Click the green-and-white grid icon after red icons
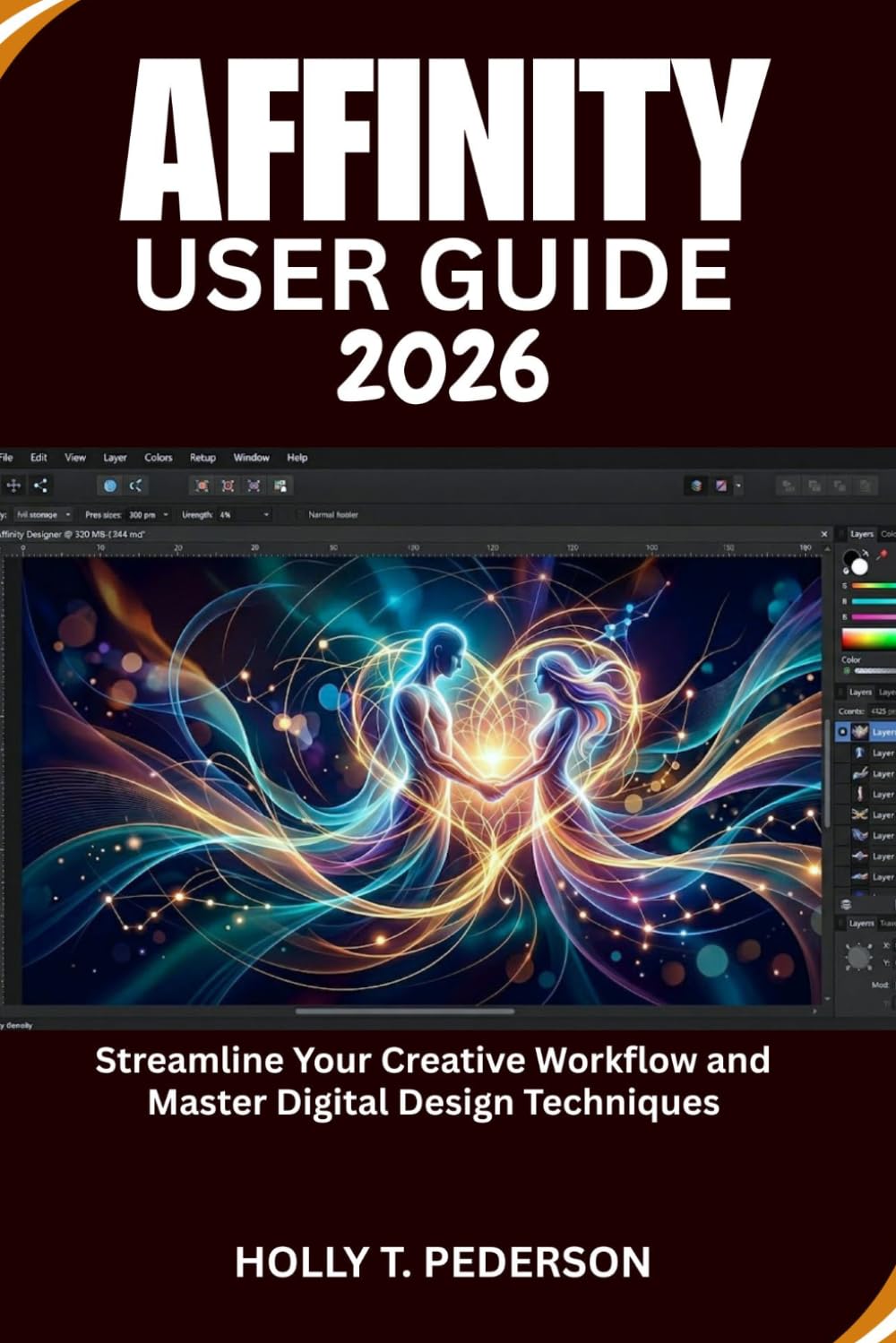Viewport: 896px width, 1343px height. pos(280,486)
